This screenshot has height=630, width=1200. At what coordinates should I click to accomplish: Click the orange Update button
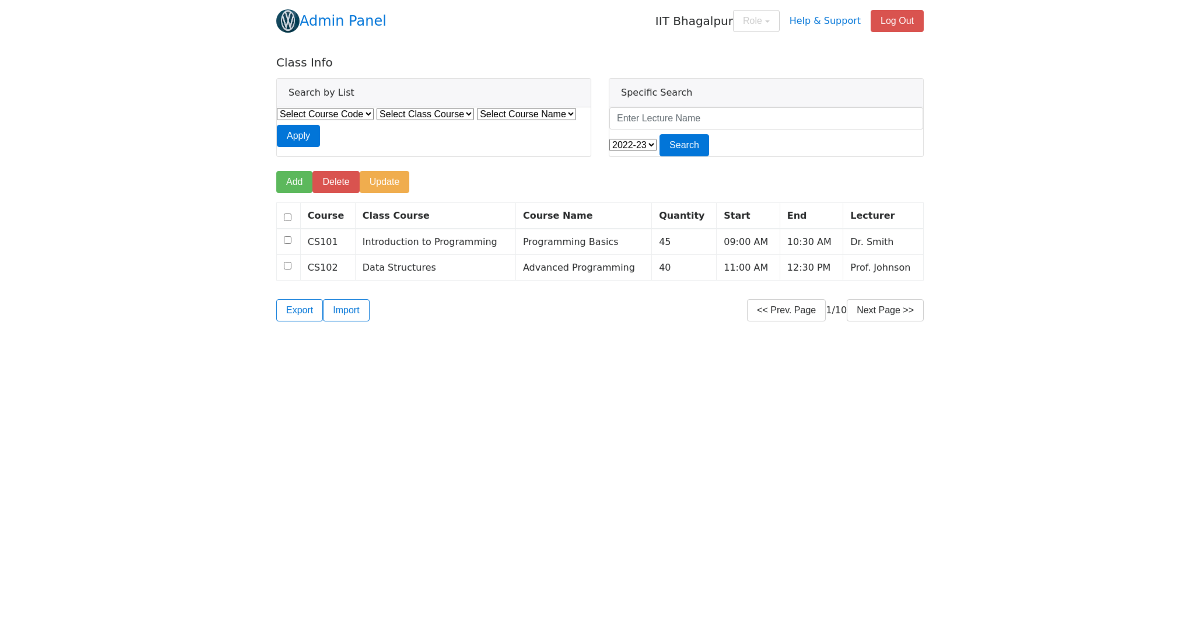[384, 181]
